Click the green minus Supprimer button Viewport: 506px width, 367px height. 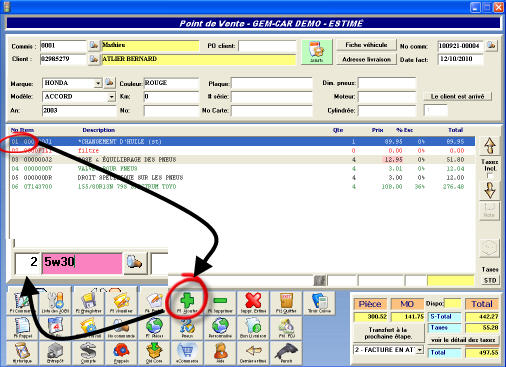220,303
